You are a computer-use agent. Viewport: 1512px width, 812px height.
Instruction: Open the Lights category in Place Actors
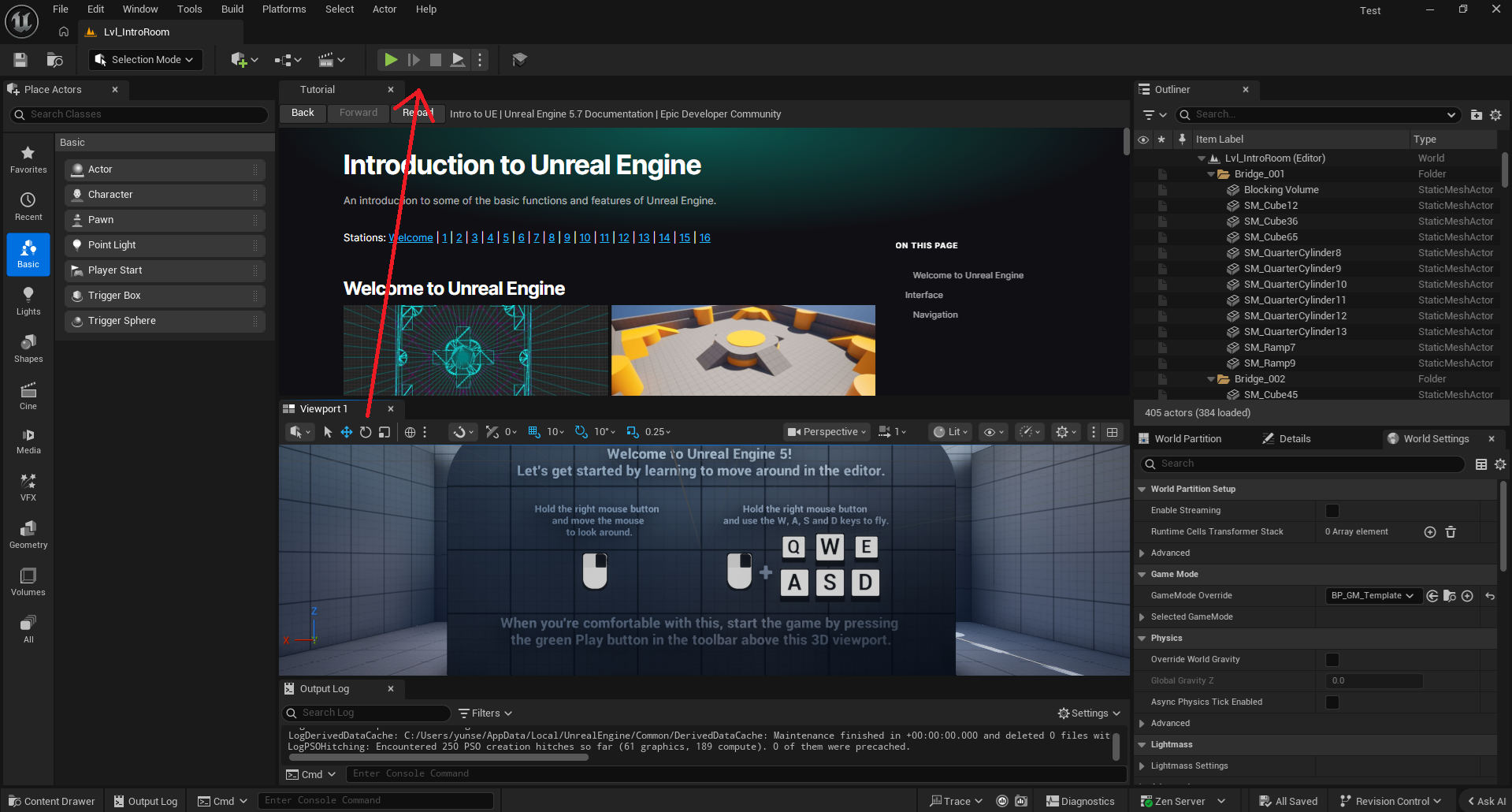click(x=28, y=302)
